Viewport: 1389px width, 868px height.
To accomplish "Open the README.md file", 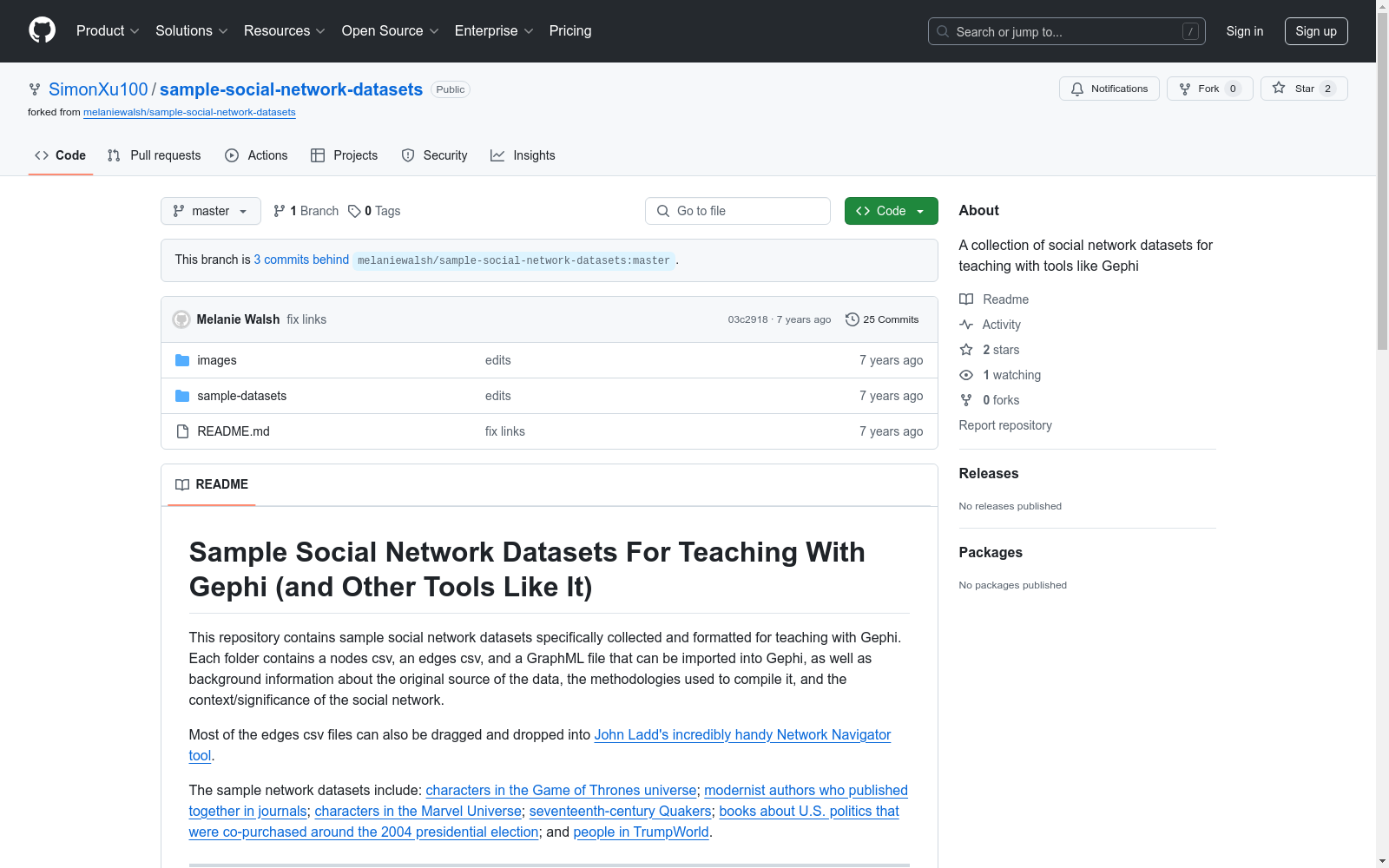I will [x=234, y=431].
